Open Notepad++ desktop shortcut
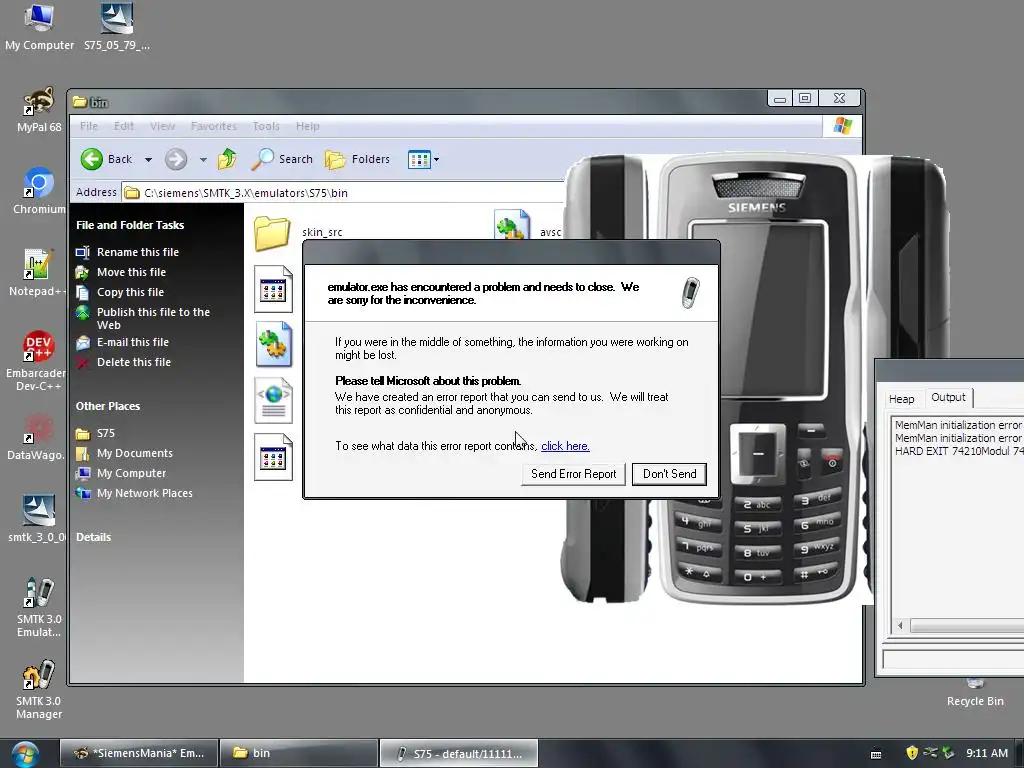Screen dimensions: 1024x768 point(37,272)
